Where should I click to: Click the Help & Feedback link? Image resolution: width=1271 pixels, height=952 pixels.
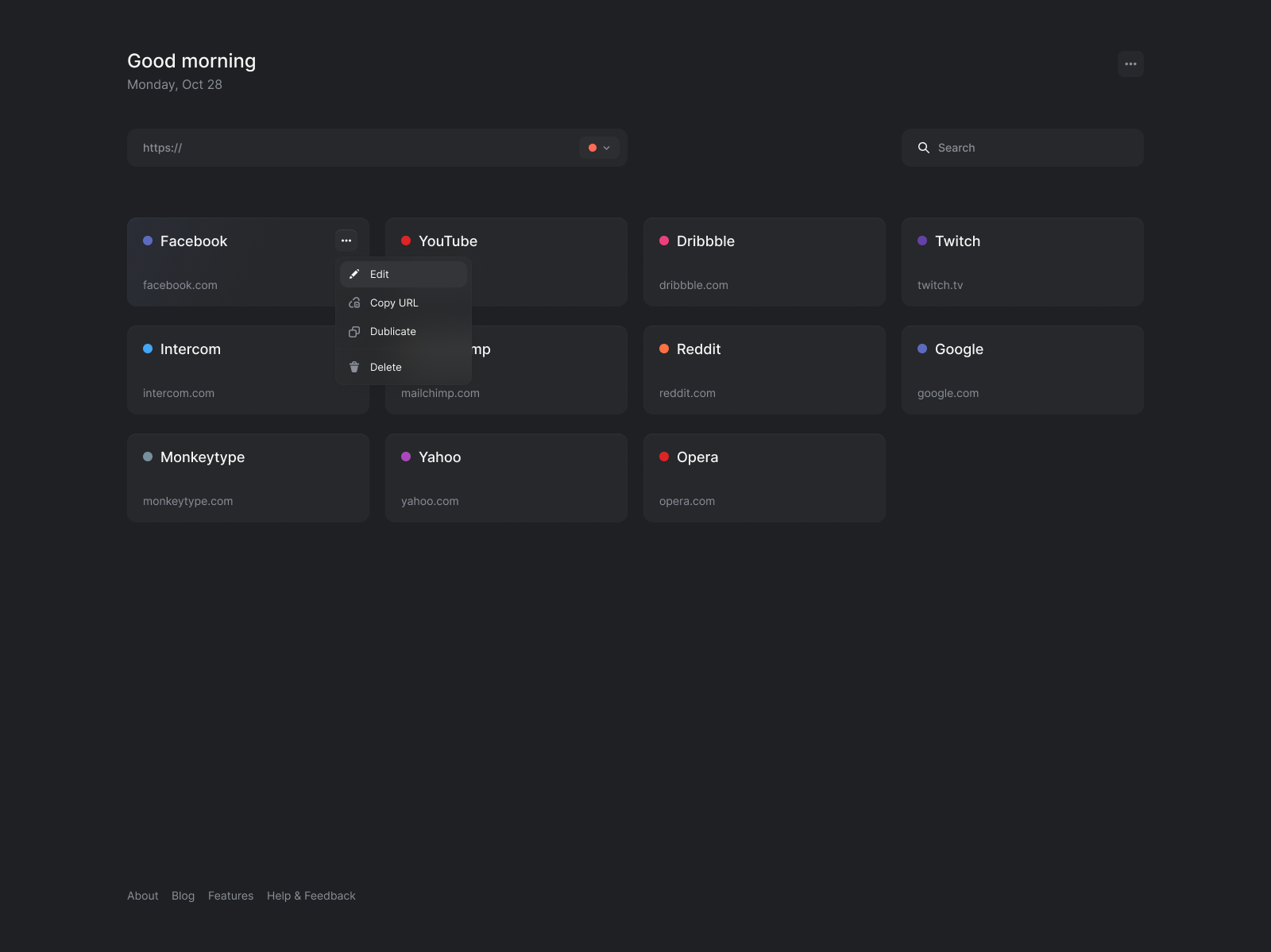pos(311,896)
